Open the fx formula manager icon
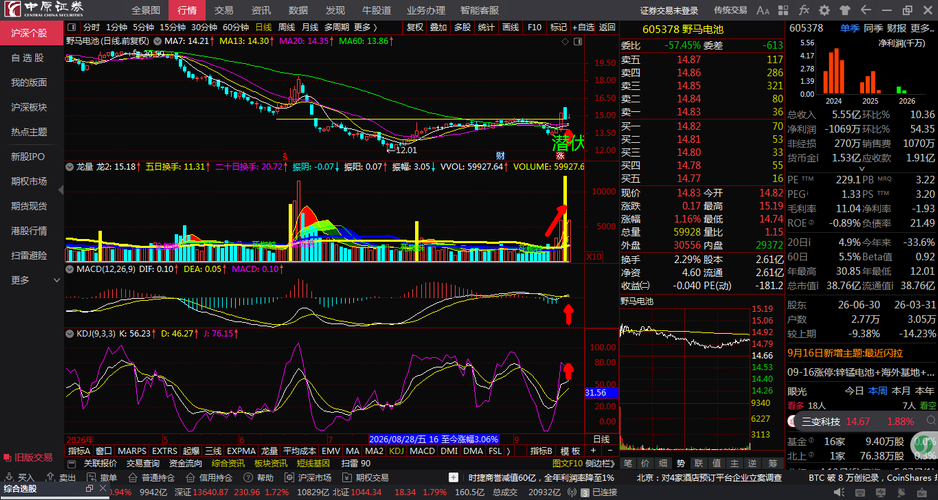Image resolution: width=938 pixels, height=500 pixels. (804, 10)
